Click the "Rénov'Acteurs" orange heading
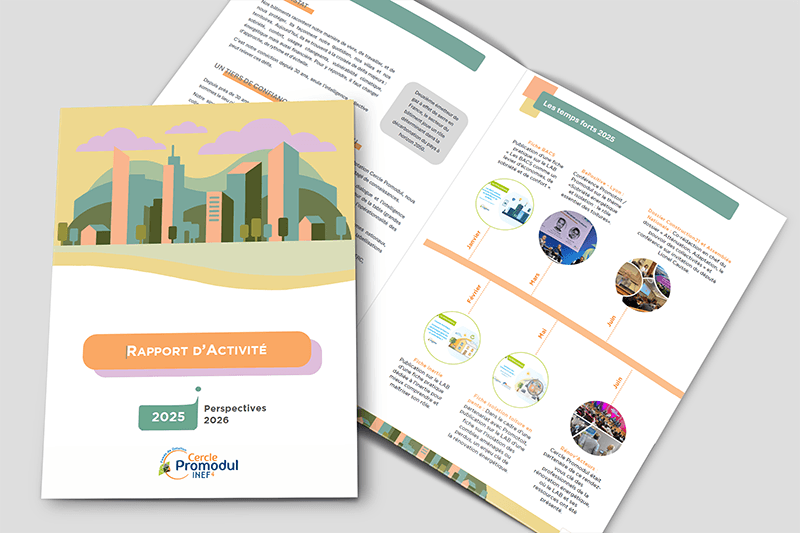The width and height of the screenshot is (800, 533). pos(578,458)
